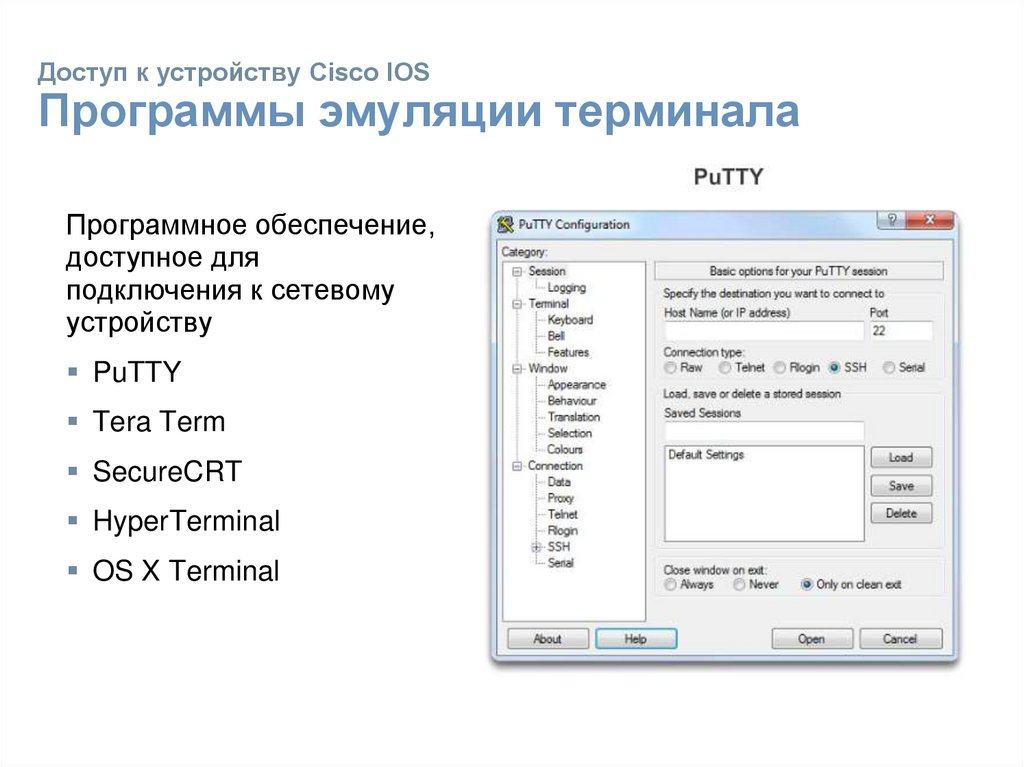Collapse the Window tree node
The height and width of the screenshot is (767, 1024).
coord(517,368)
